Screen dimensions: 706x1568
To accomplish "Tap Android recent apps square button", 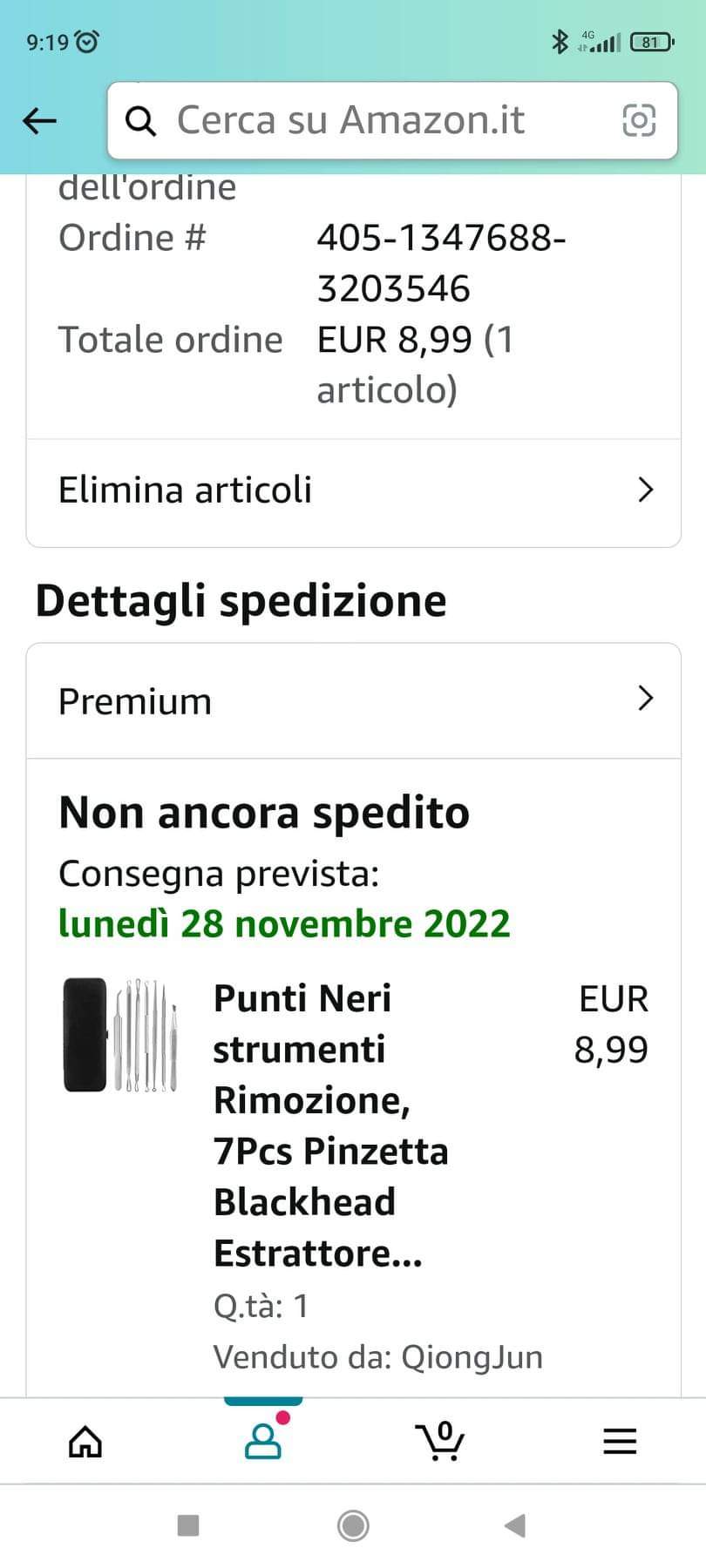I will pyautogui.click(x=188, y=1525).
